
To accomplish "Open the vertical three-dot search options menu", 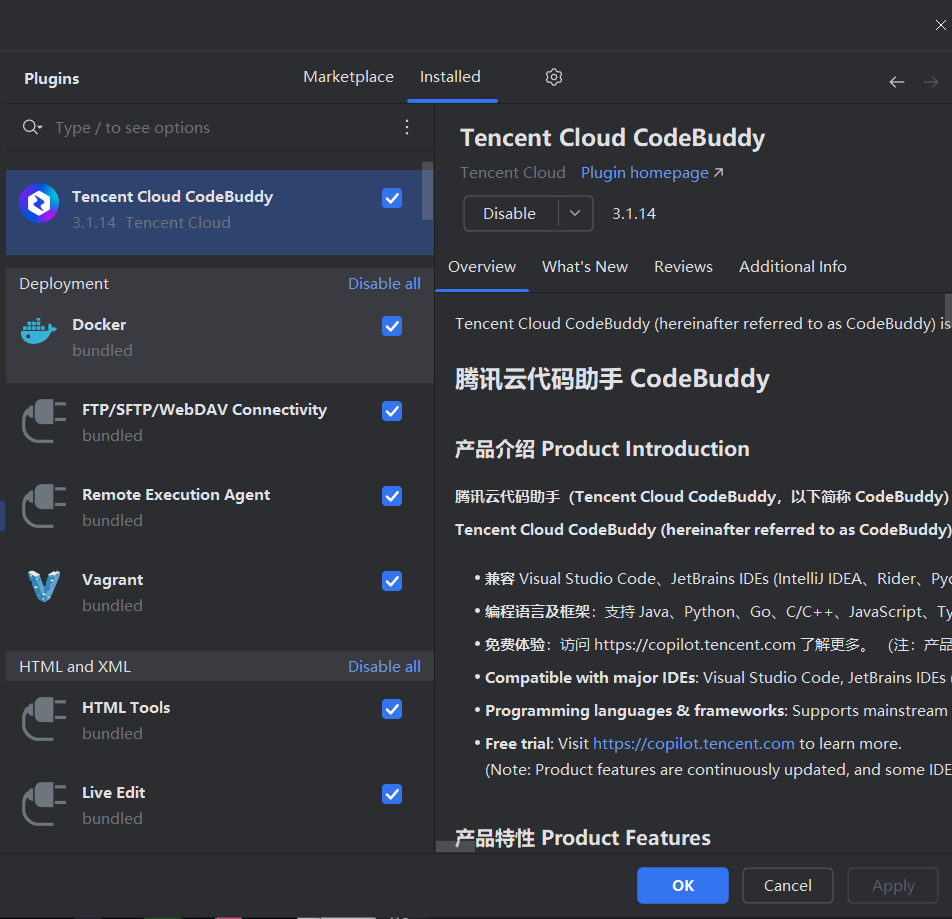I will click(407, 127).
